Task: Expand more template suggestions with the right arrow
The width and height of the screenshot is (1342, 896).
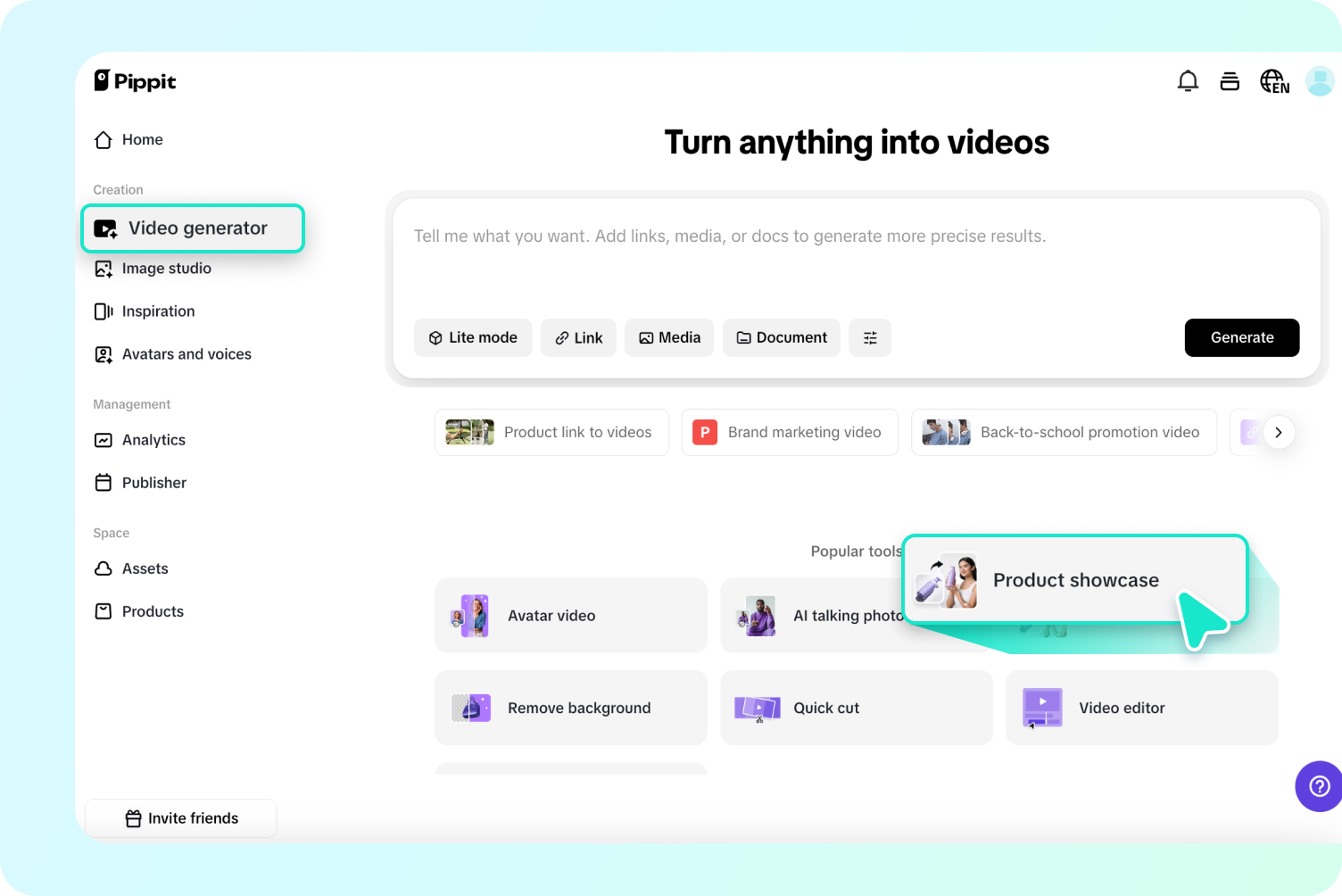Action: pos(1279,432)
